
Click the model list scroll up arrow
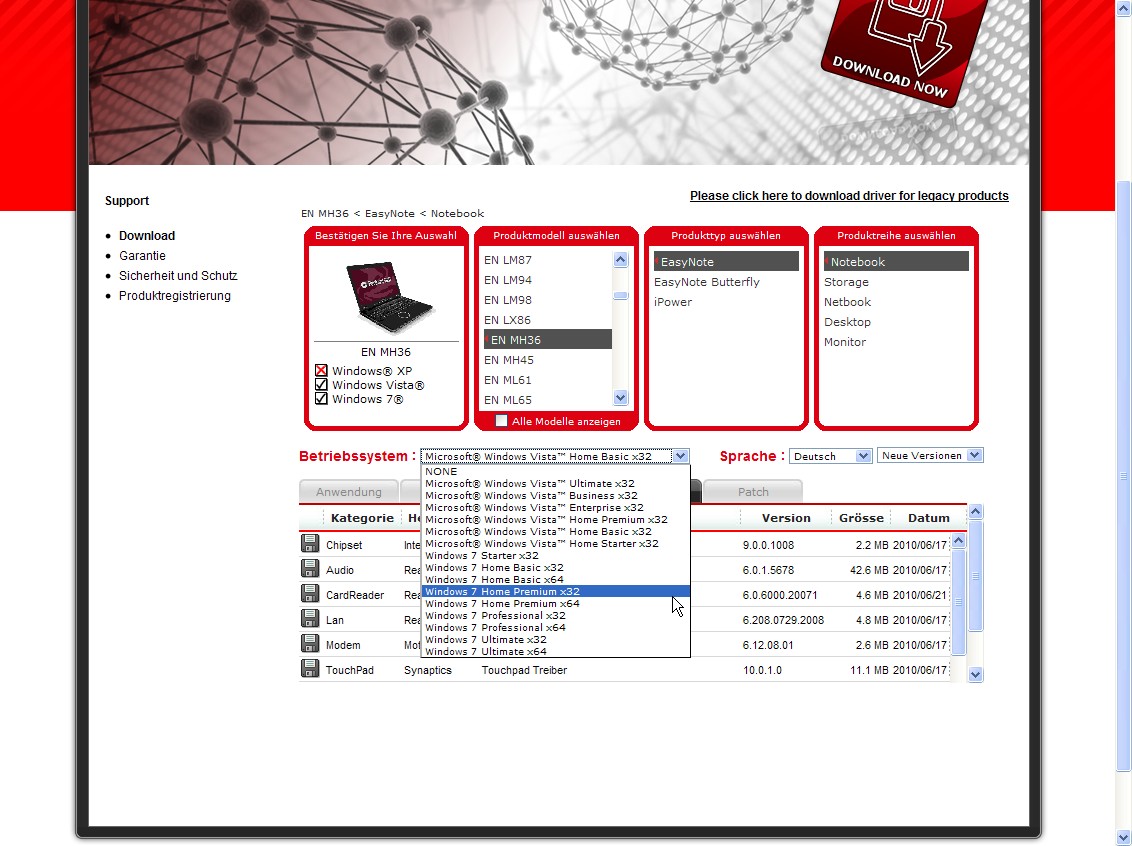[621, 260]
